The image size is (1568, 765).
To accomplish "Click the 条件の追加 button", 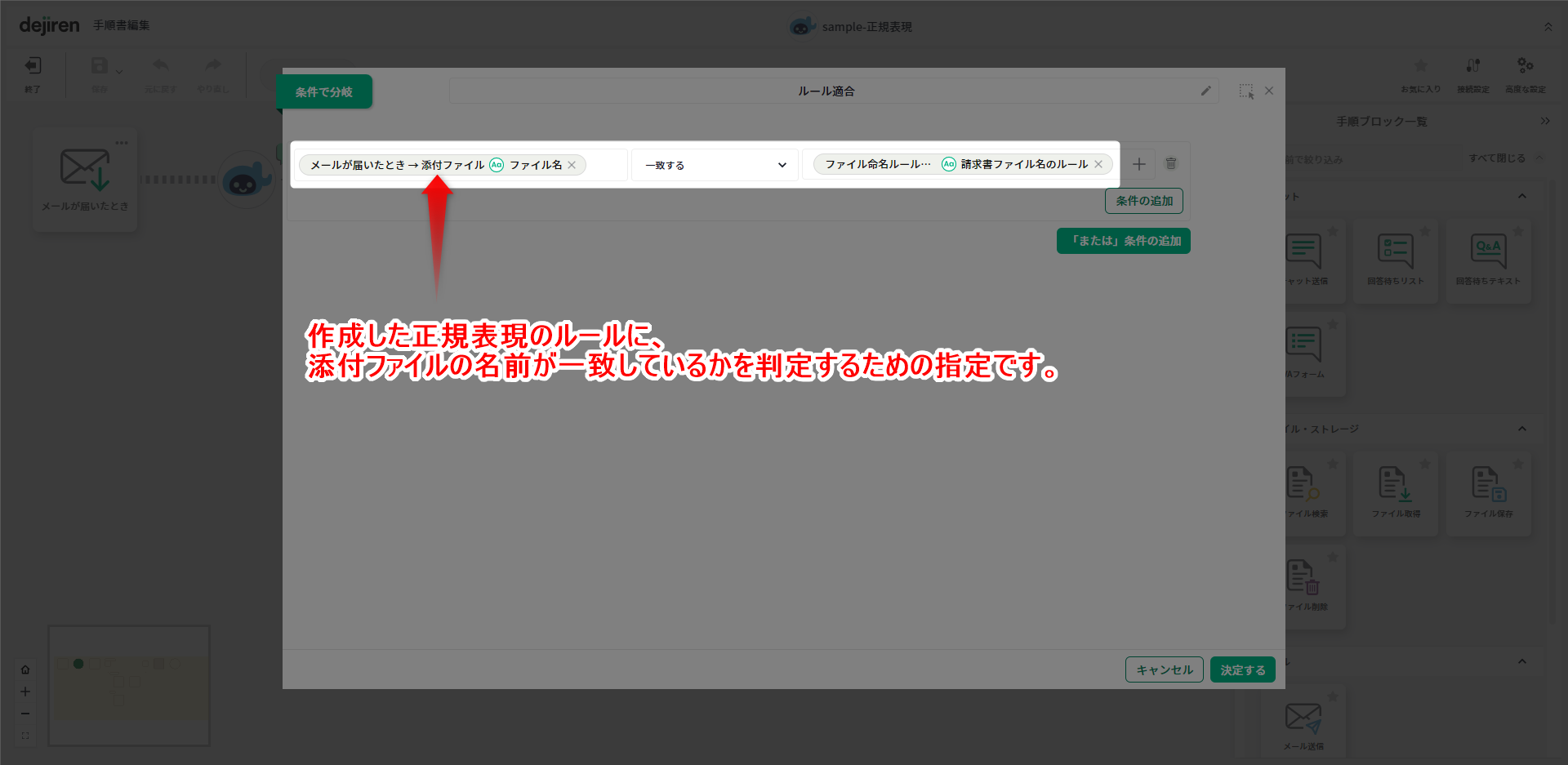I will coord(1143,201).
